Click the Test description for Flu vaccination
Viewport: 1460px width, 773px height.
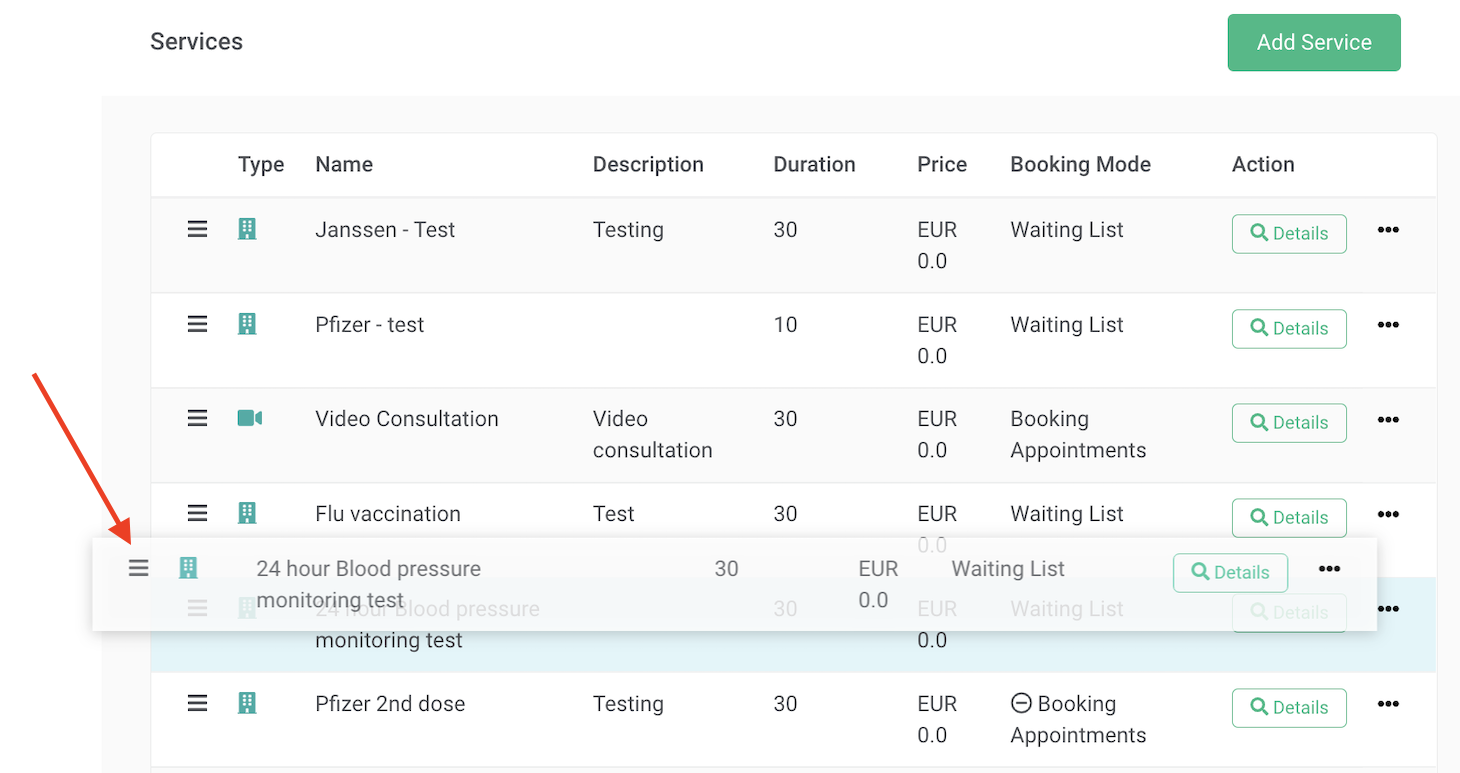click(x=614, y=513)
